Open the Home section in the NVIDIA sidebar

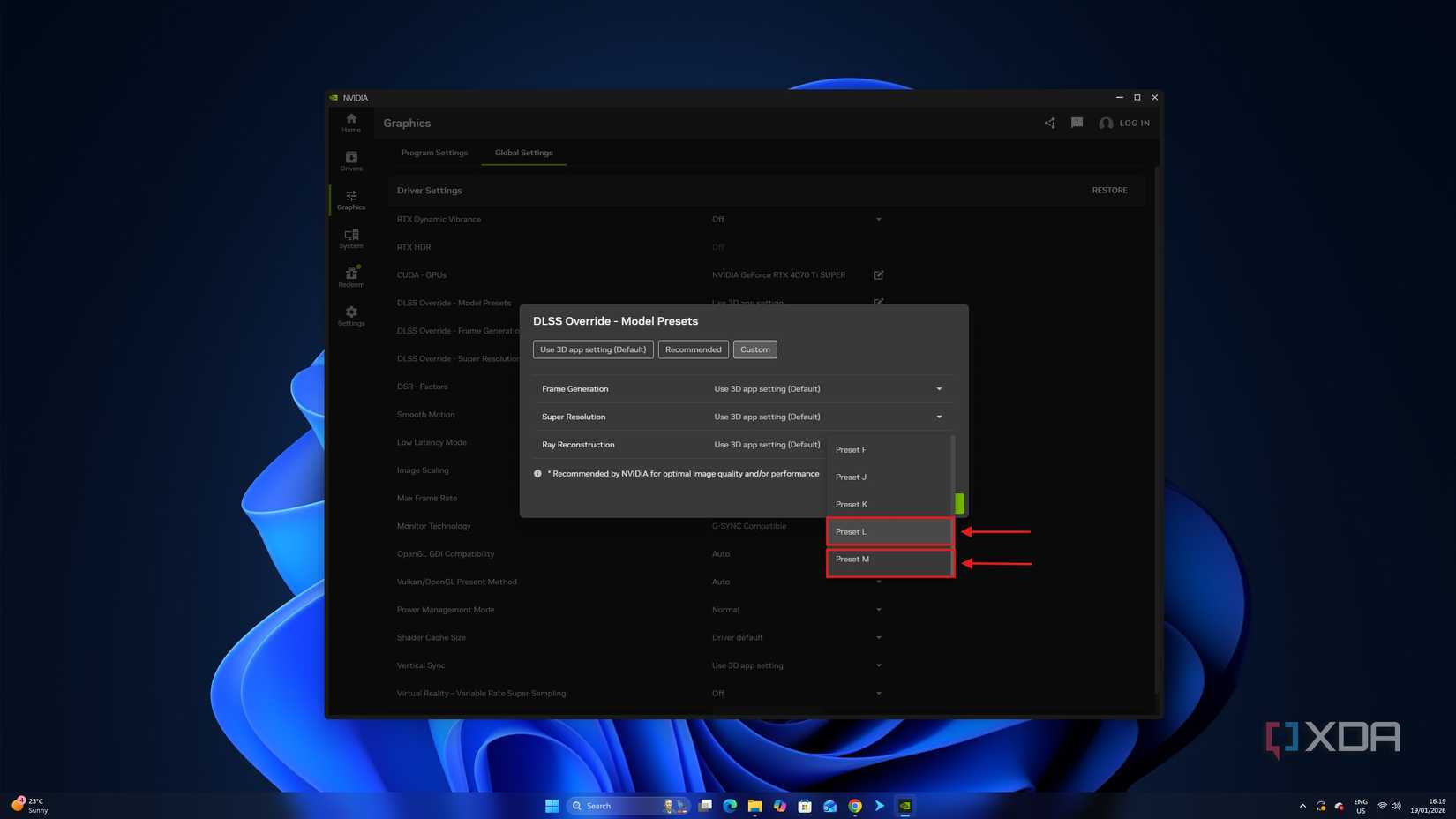point(350,123)
